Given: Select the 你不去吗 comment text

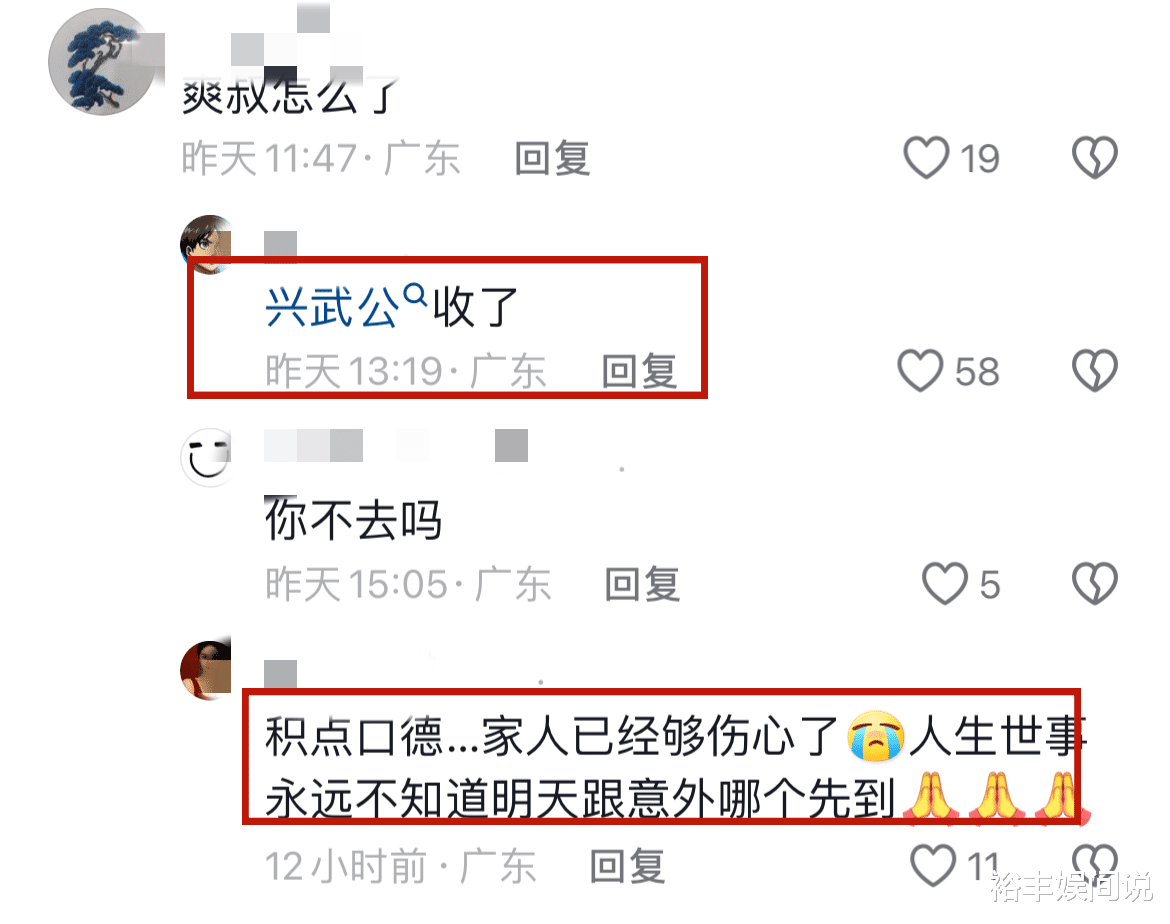Looking at the screenshot, I should (354, 519).
